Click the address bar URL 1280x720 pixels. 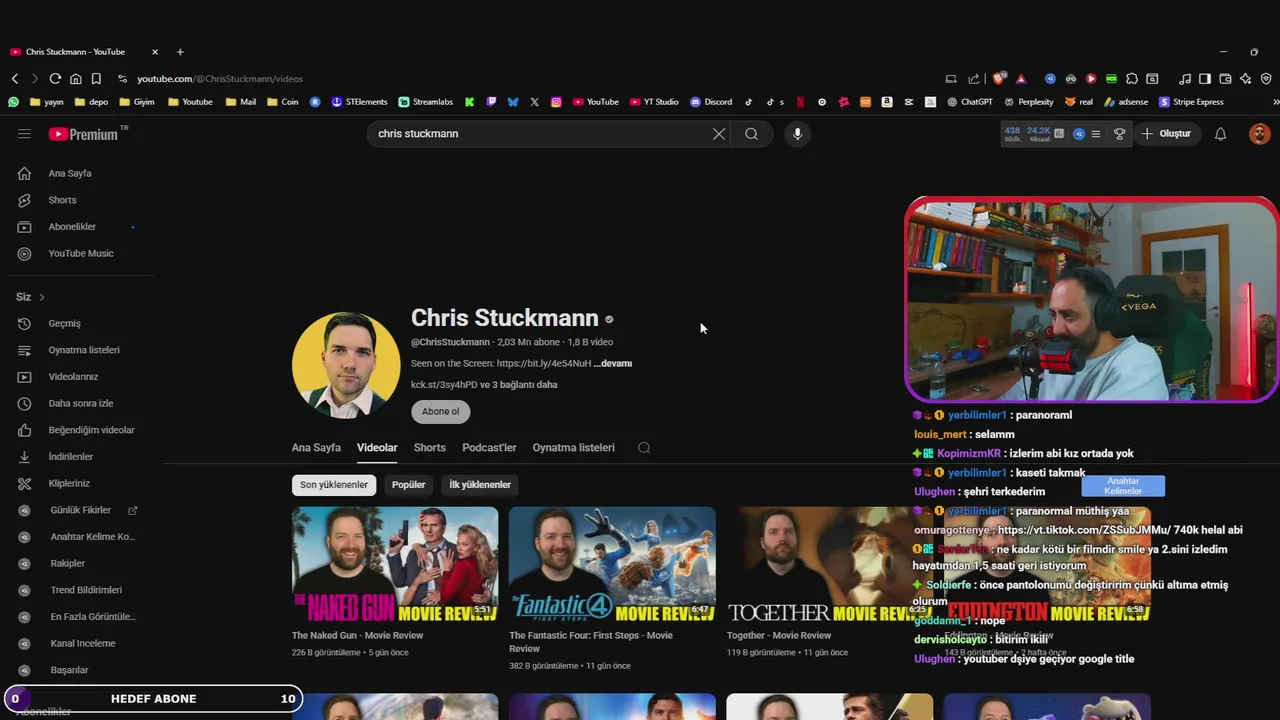220,79
